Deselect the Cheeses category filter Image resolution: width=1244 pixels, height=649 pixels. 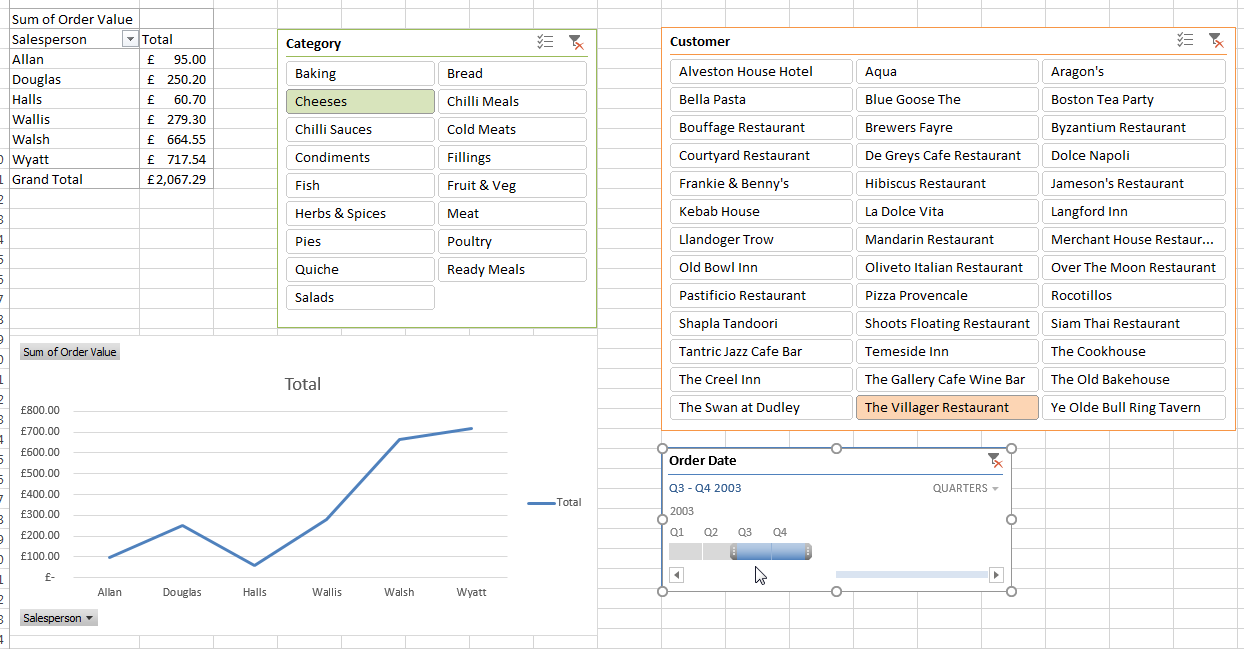click(x=360, y=101)
